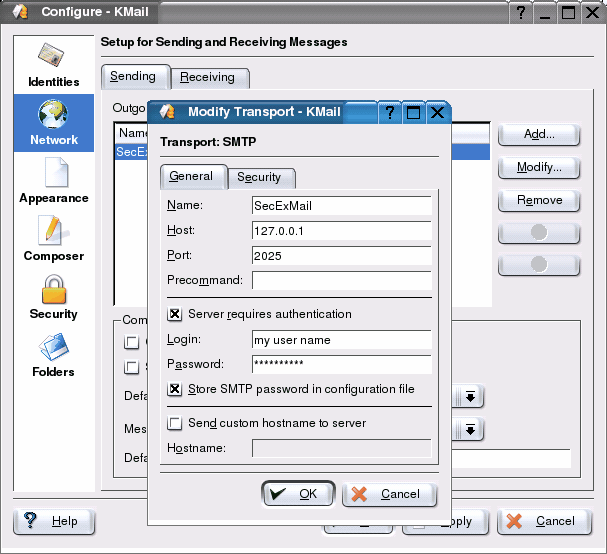Select the Network globe icon
The height and width of the screenshot is (554, 607).
pyautogui.click(x=53, y=114)
